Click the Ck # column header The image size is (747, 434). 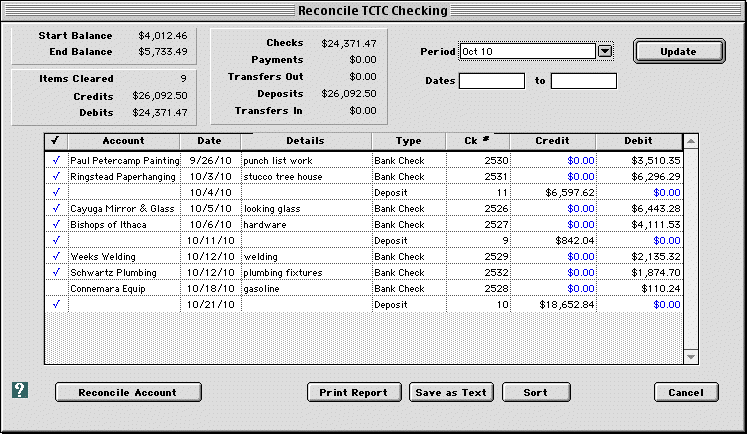[x=477, y=141]
